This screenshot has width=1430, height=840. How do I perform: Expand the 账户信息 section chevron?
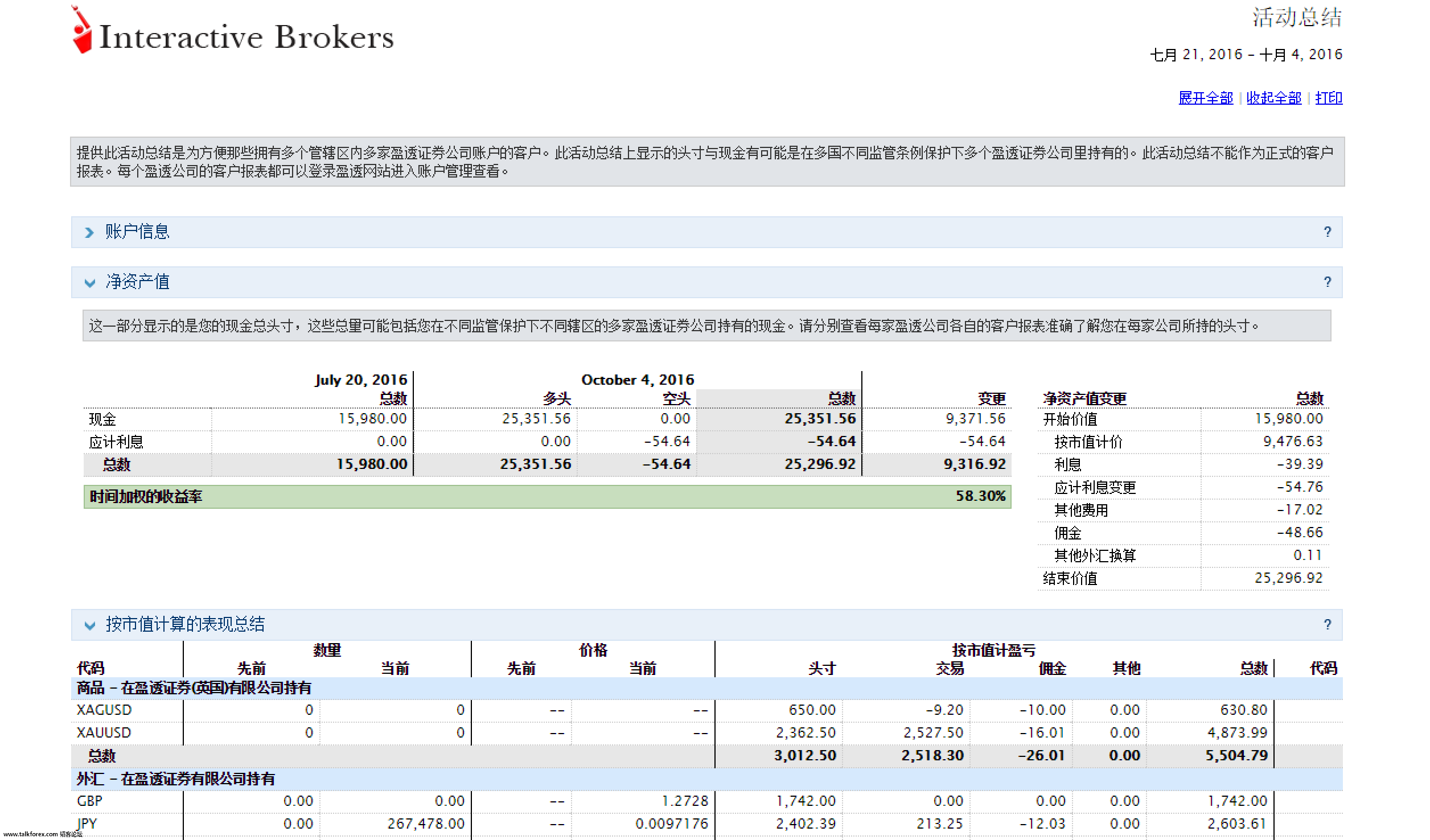tap(89, 232)
